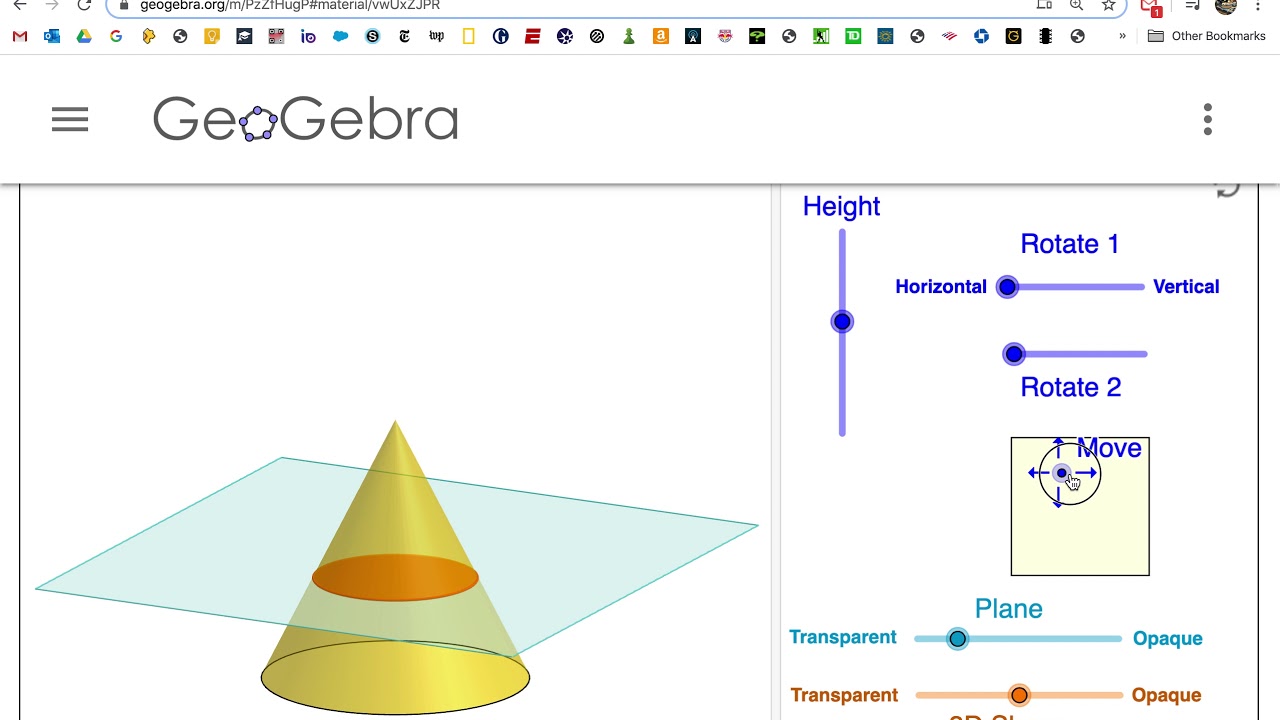Go back to previous page
The image size is (1280, 720).
coord(20,5)
